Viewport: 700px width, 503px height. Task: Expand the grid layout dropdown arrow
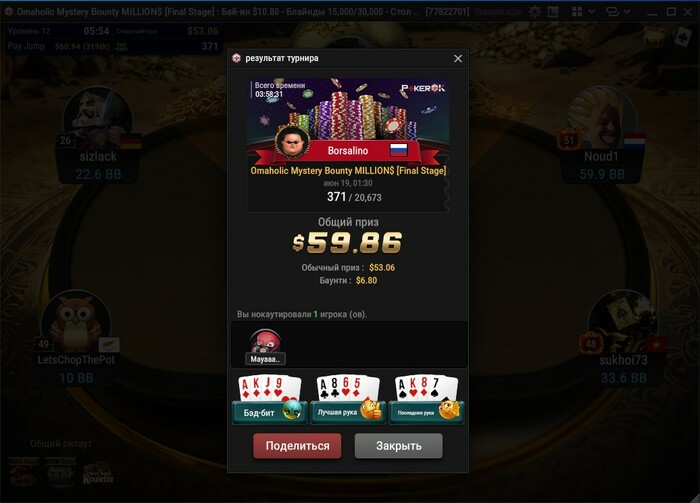592,12
